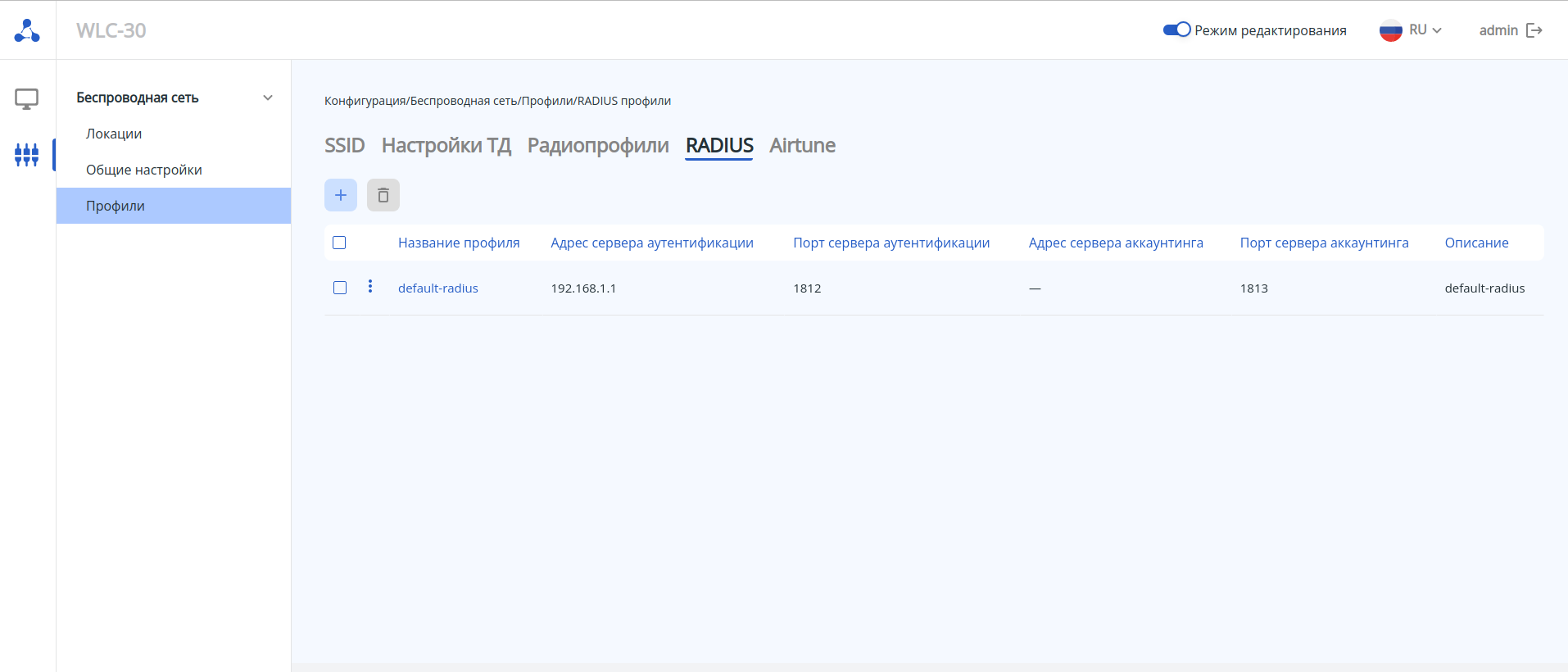
Task: Open the default-radius profile link
Action: (438, 288)
